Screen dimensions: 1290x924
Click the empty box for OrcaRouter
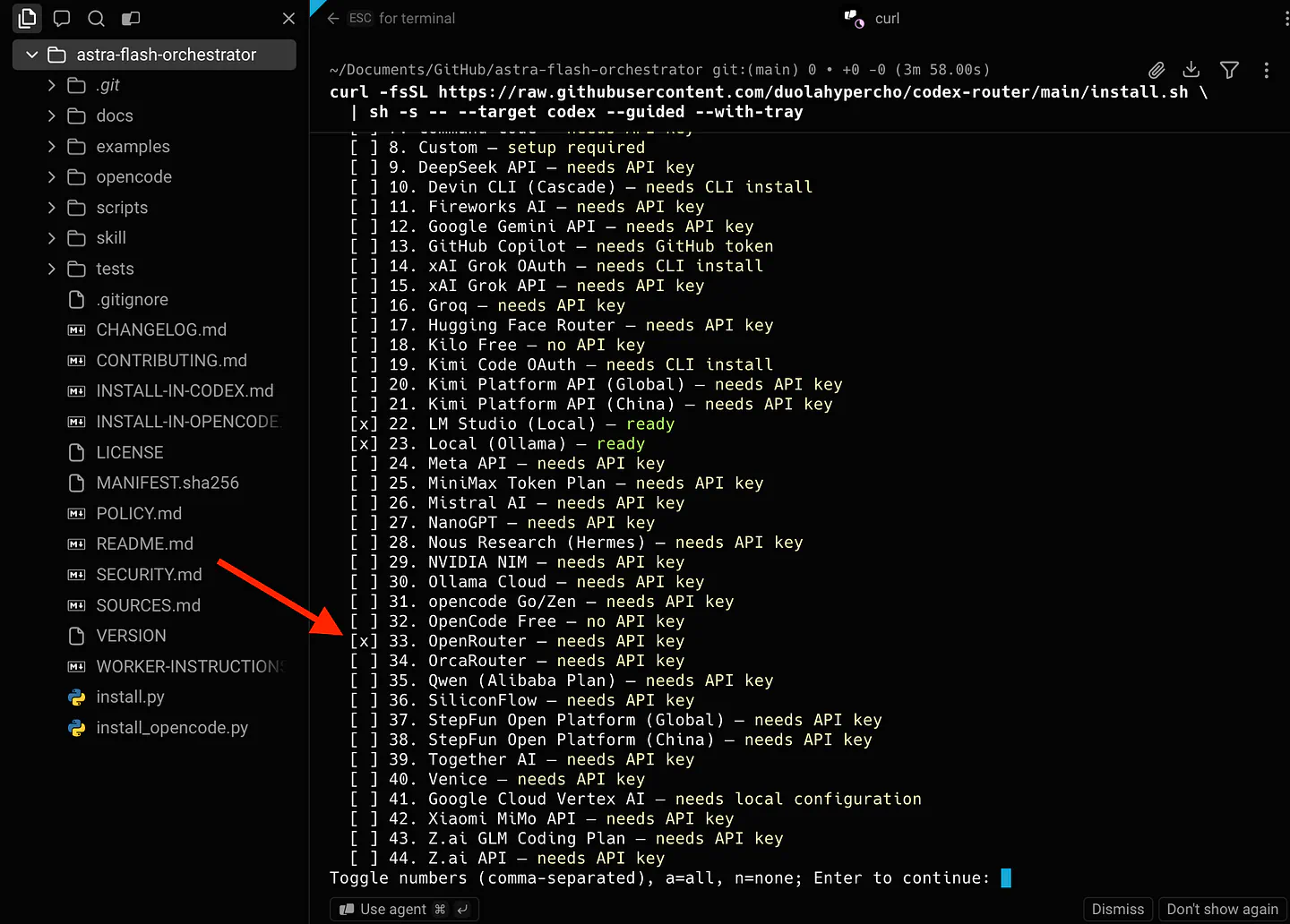364,661
